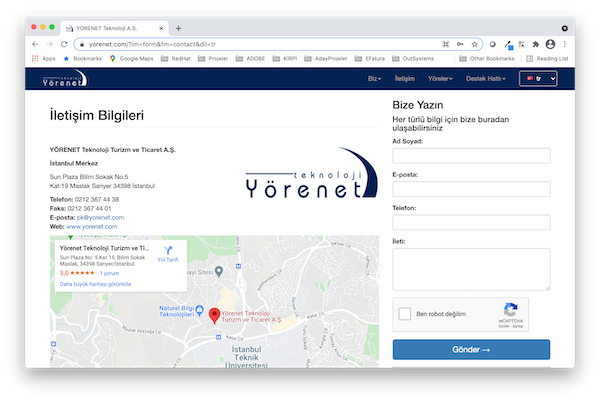Open Other Bookmarks folder
The height and width of the screenshot is (401, 600).
point(487,59)
